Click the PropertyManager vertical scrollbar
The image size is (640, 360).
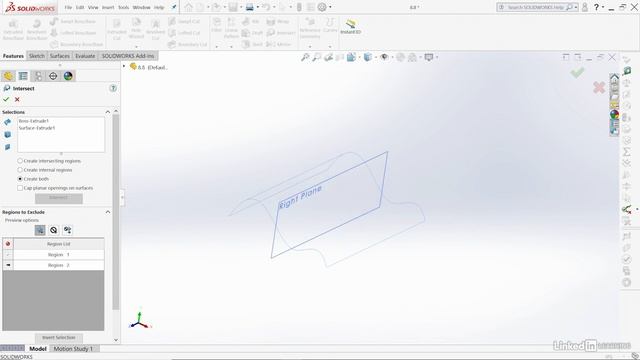(116, 212)
